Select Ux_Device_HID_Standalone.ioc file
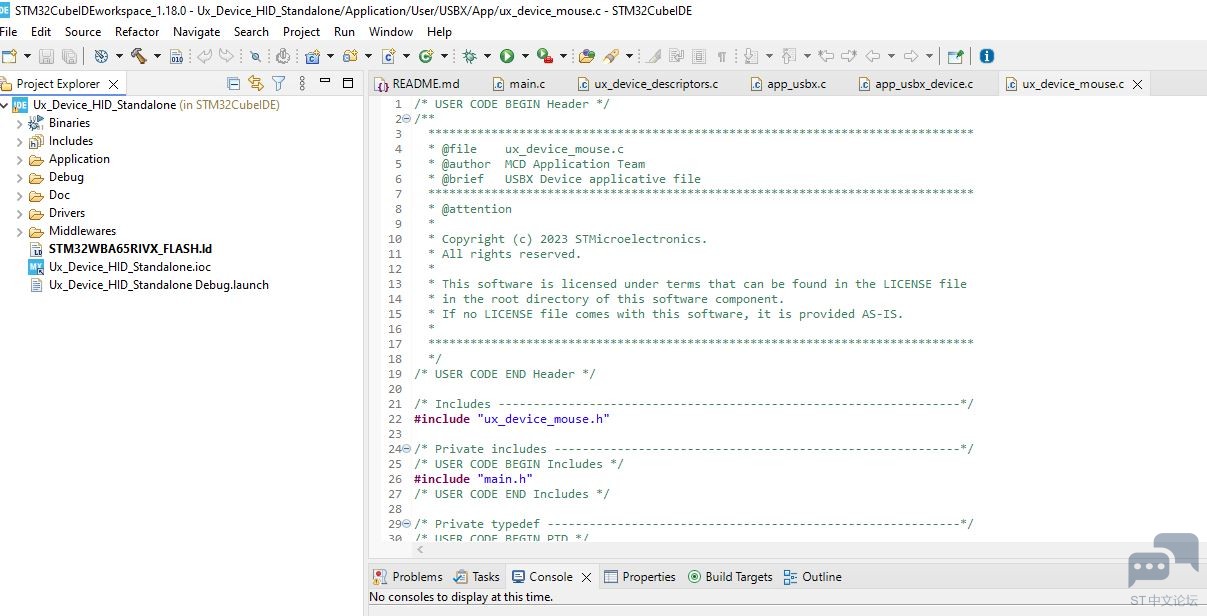1207x616 pixels. coord(129,267)
